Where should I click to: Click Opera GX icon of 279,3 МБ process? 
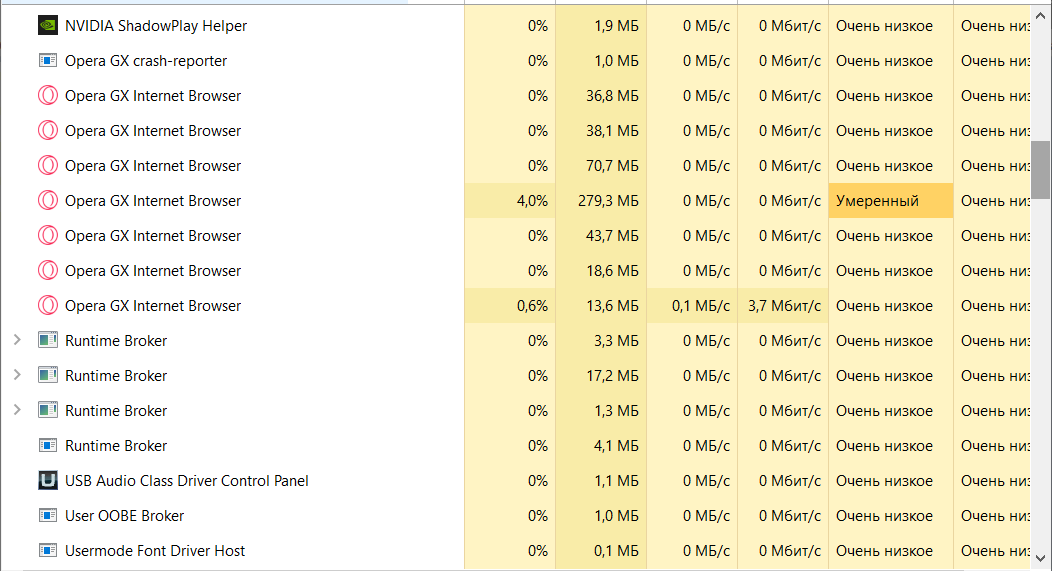(x=47, y=201)
